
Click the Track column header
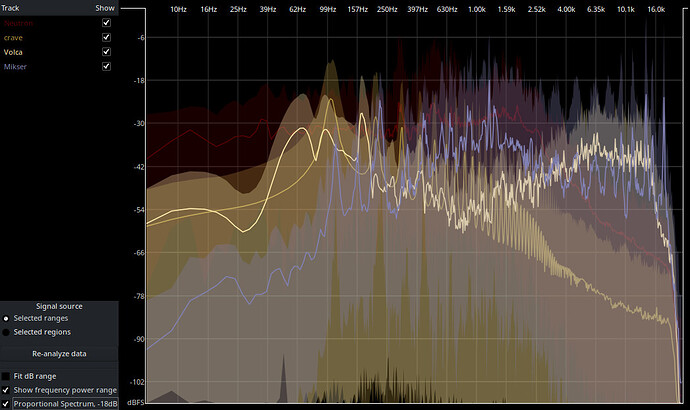click(12, 7)
